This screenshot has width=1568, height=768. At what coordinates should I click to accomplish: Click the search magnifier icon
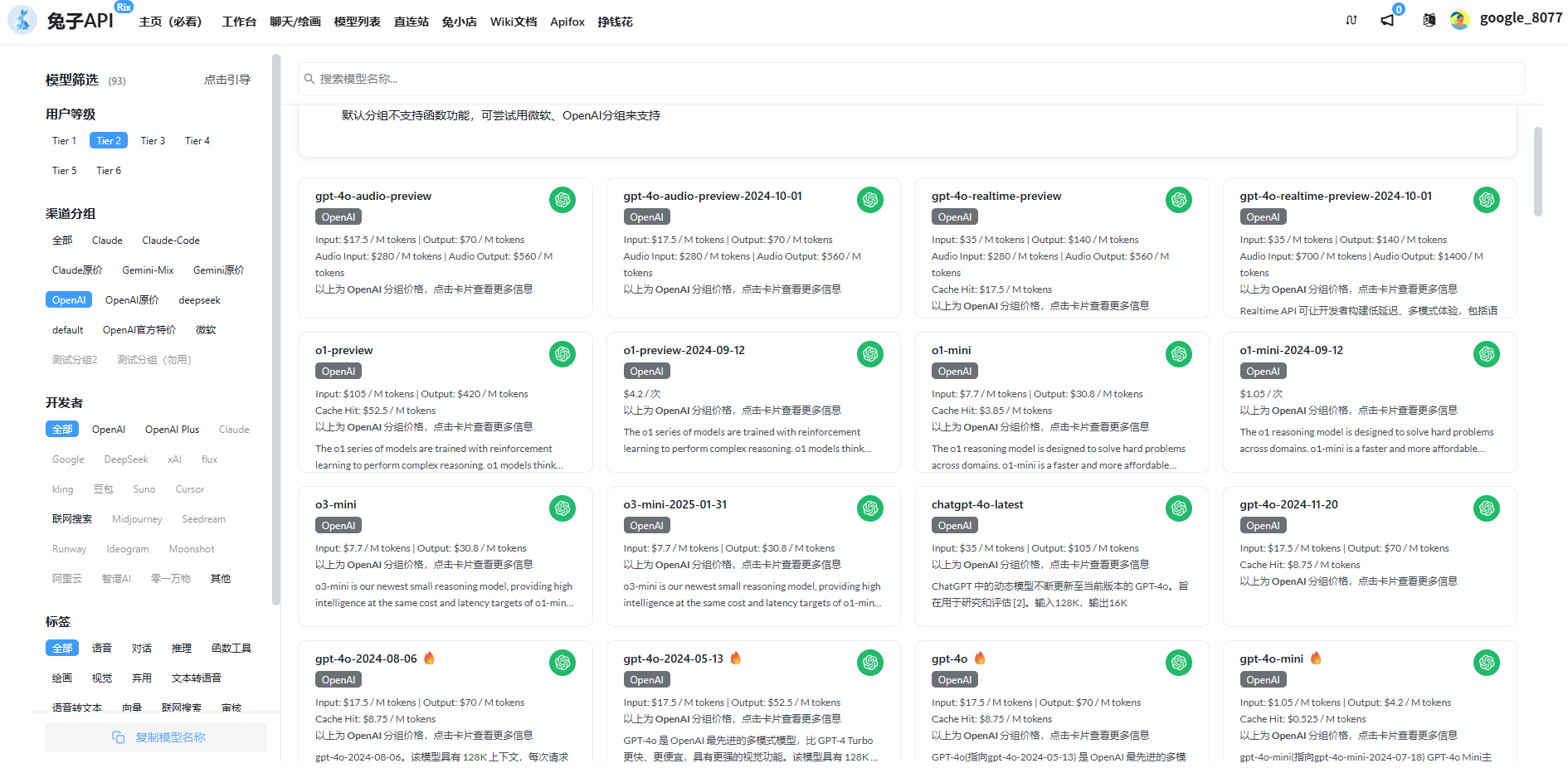pos(309,79)
